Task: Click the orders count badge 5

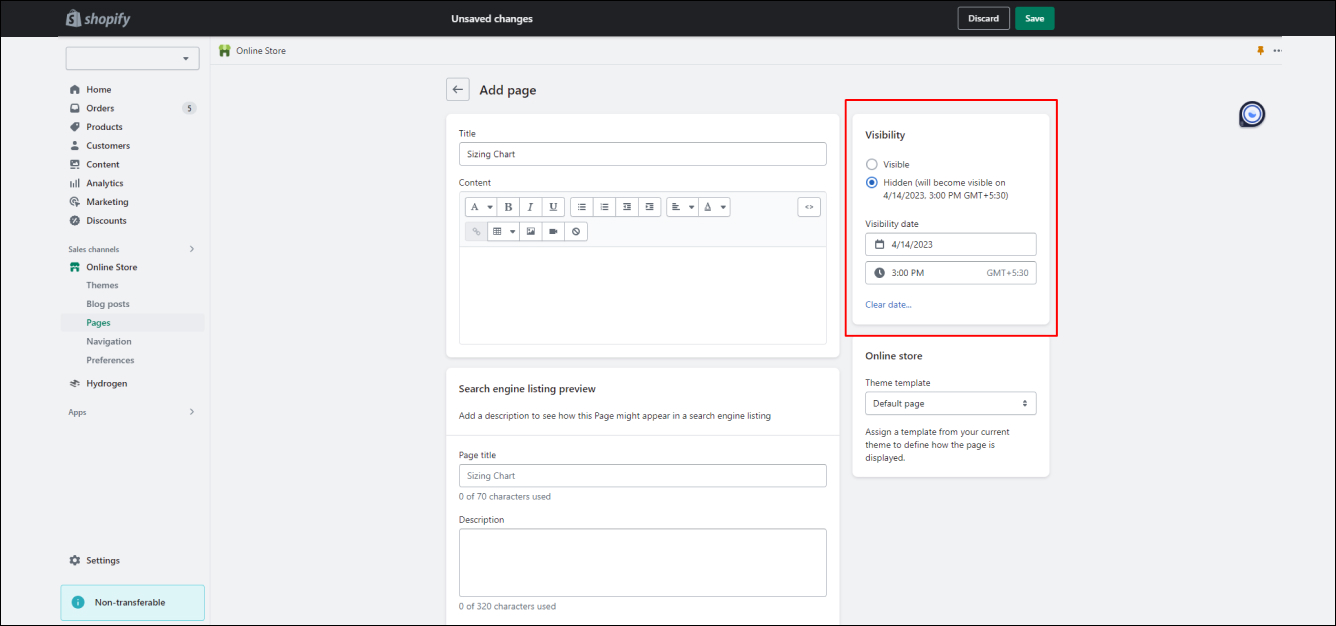Action: pyautogui.click(x=189, y=108)
